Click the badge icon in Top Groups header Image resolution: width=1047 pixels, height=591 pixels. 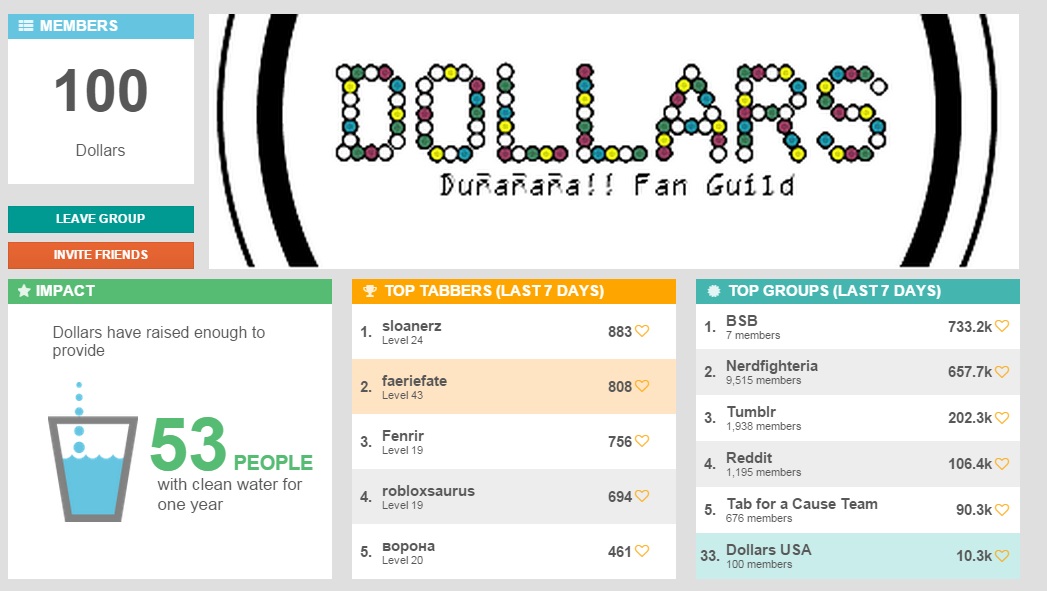tap(714, 290)
